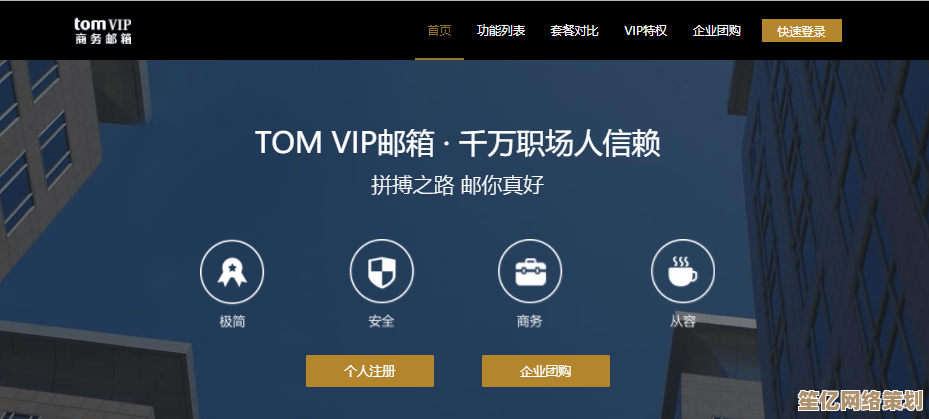
Task: Select the 首页 navigation tab
Action: point(439,31)
